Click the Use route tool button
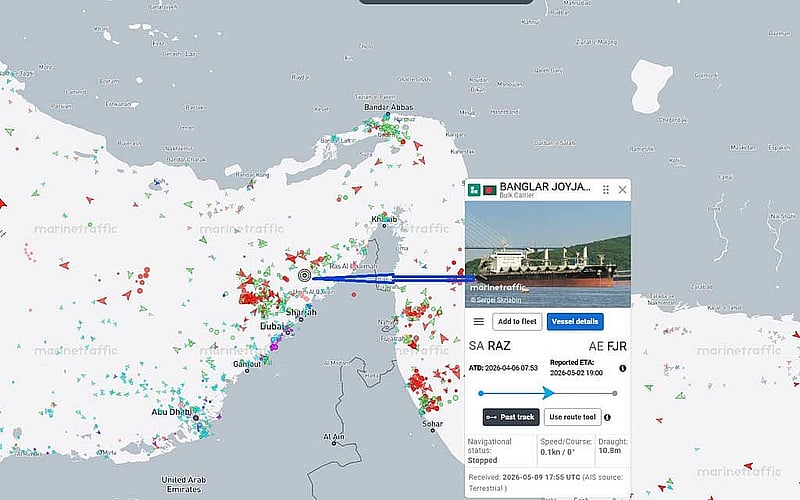 click(572, 417)
